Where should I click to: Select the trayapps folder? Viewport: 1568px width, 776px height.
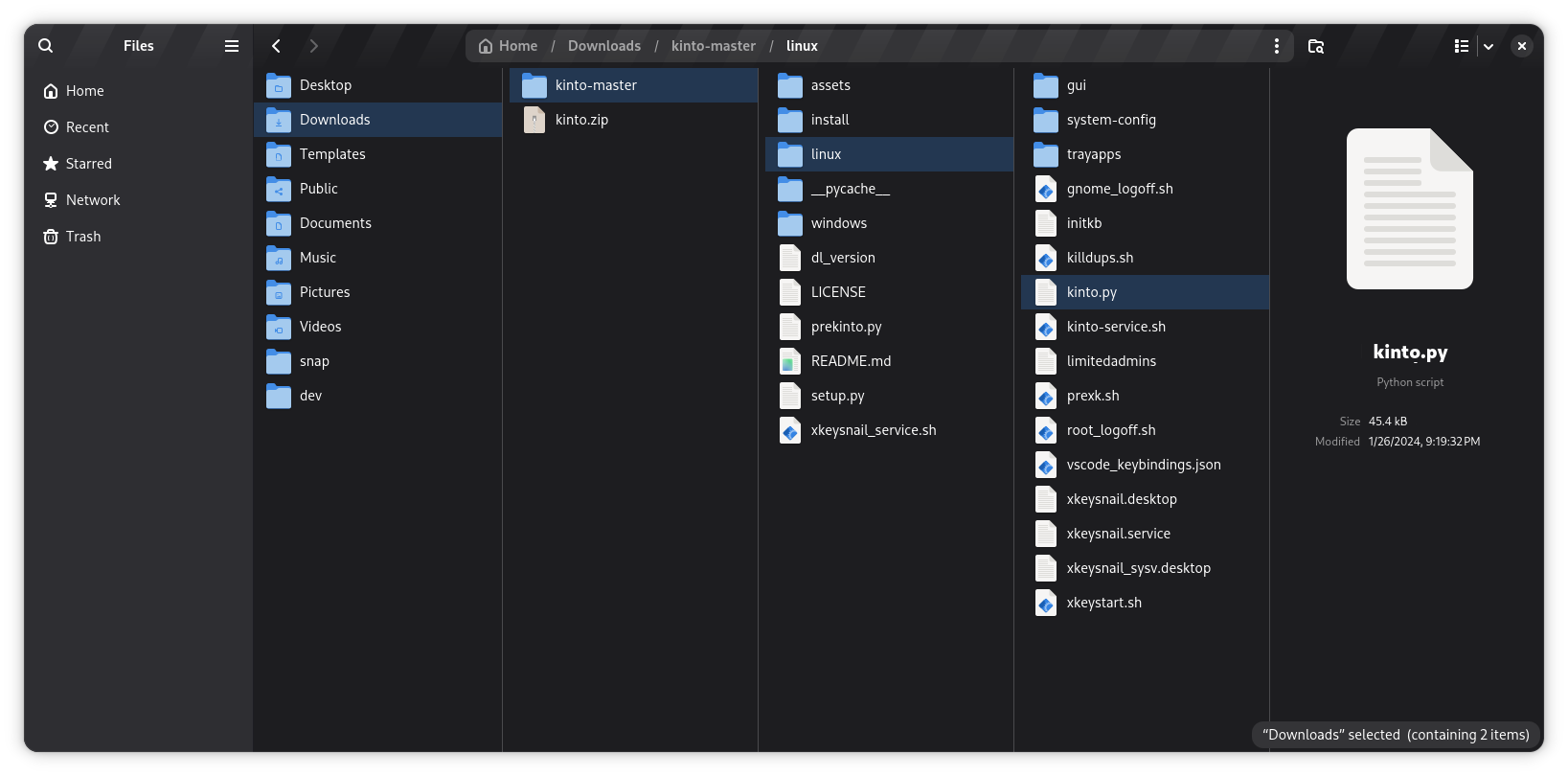pyautogui.click(x=1146, y=154)
